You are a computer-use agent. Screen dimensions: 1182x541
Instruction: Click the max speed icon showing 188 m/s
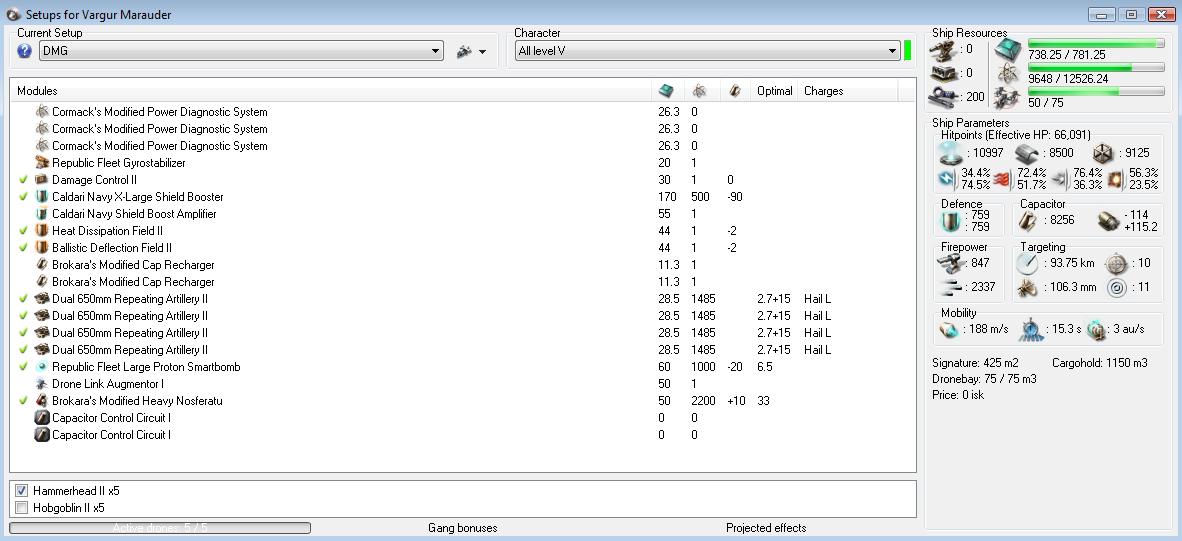tap(948, 329)
